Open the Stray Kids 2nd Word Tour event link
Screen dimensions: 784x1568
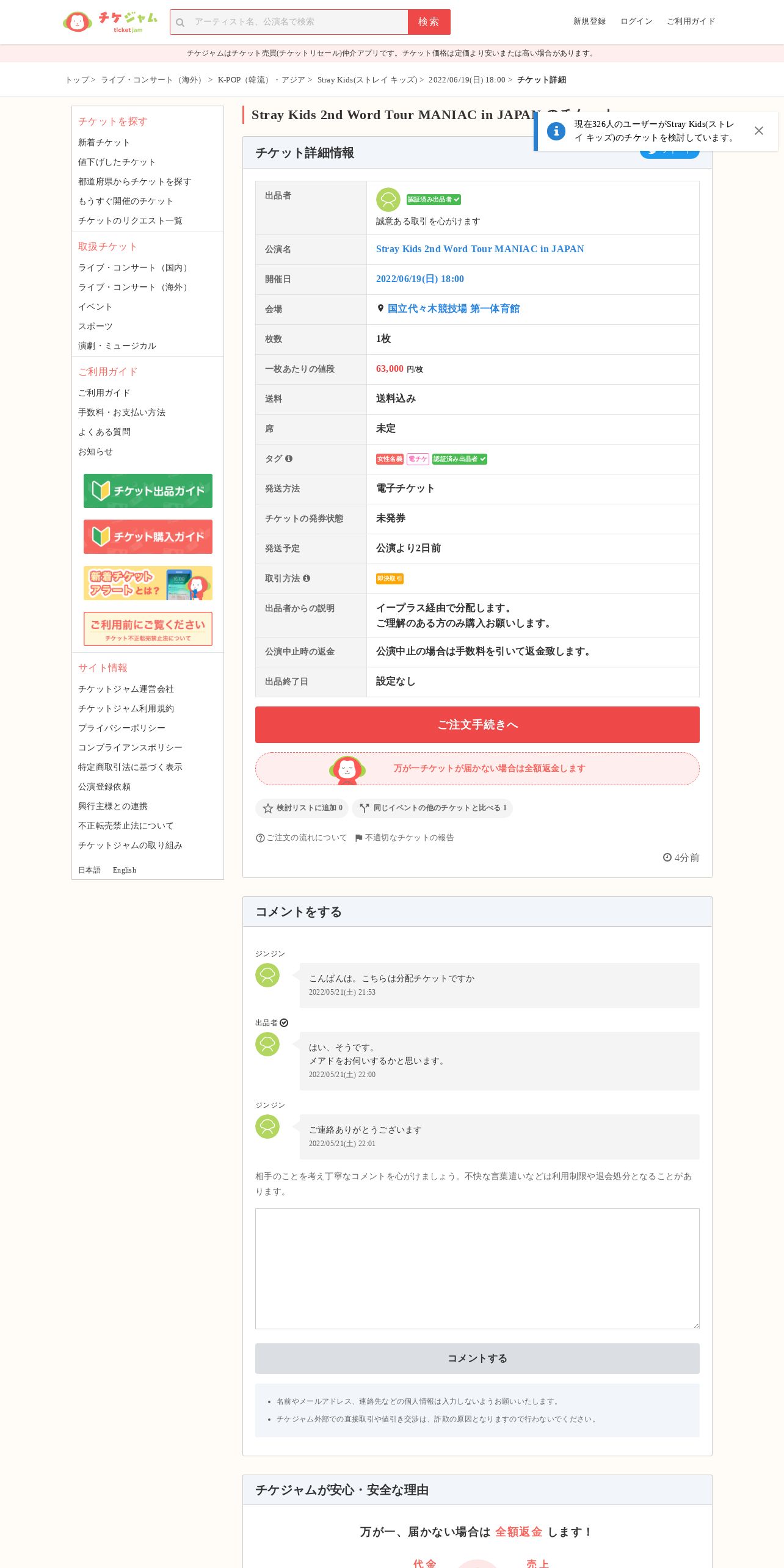tap(480, 249)
